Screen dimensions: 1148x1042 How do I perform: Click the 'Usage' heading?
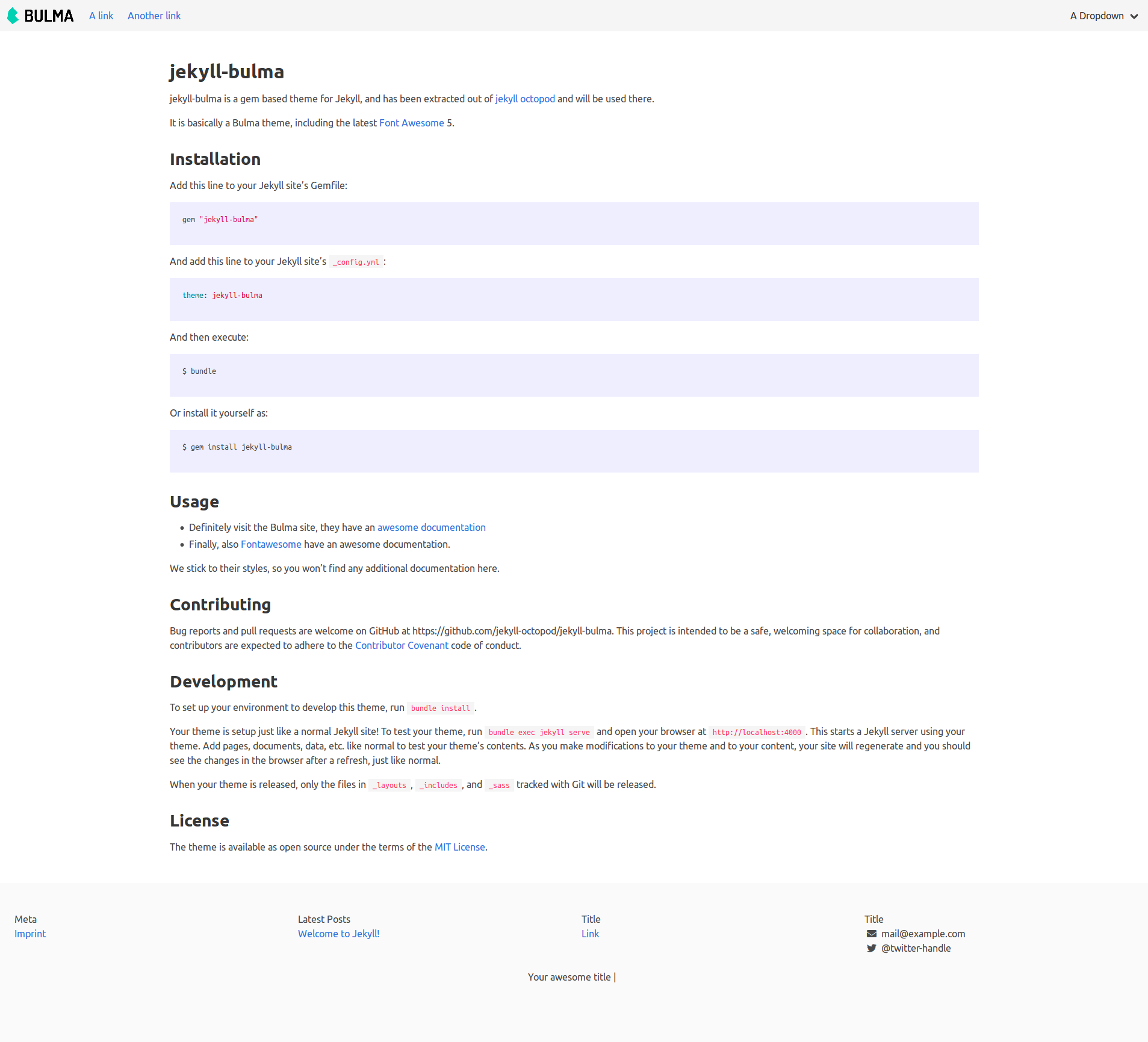pyautogui.click(x=194, y=501)
